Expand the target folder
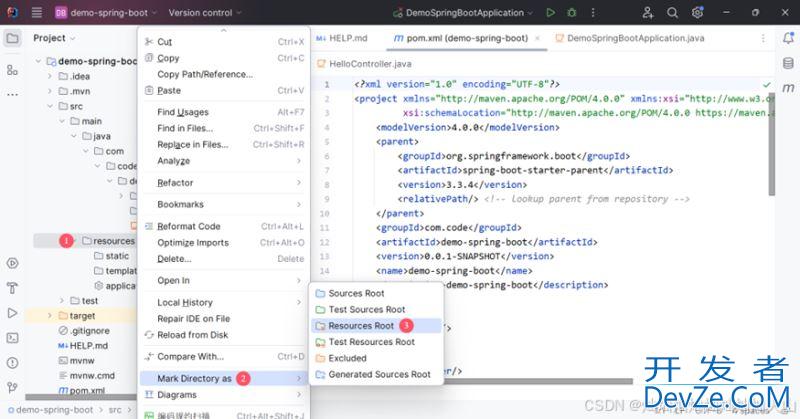The height and width of the screenshot is (419, 800). (49, 316)
